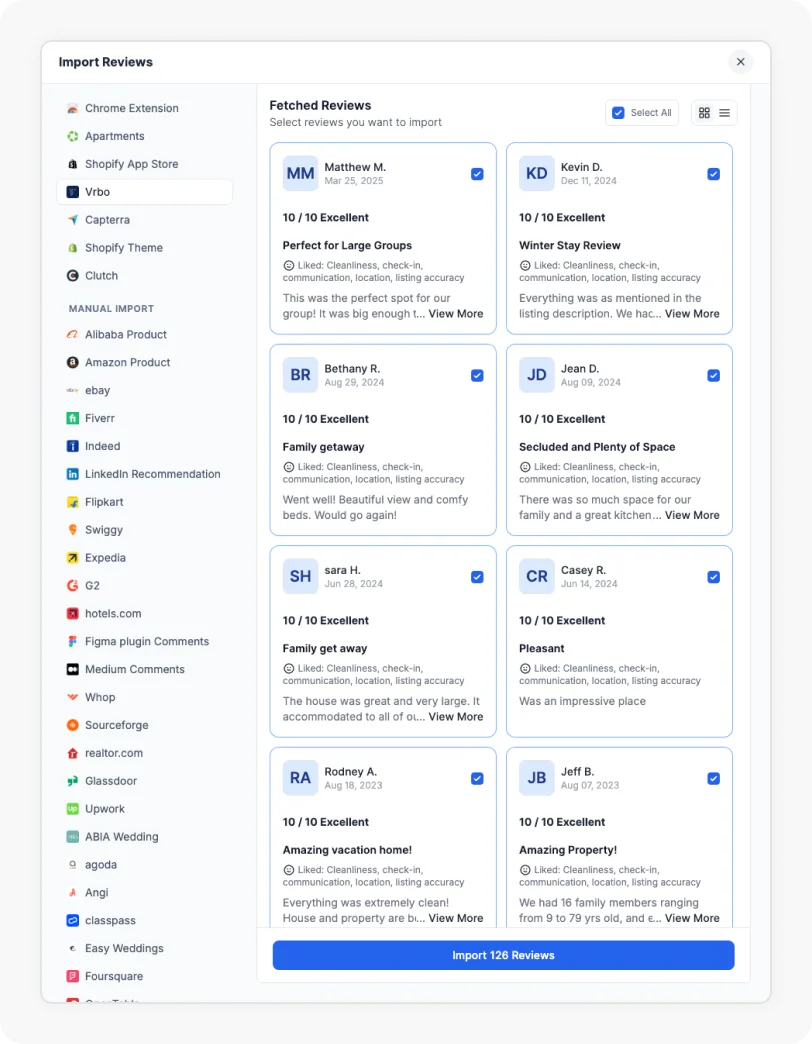Deselect Casey R.'s review checkbox

coord(713,577)
